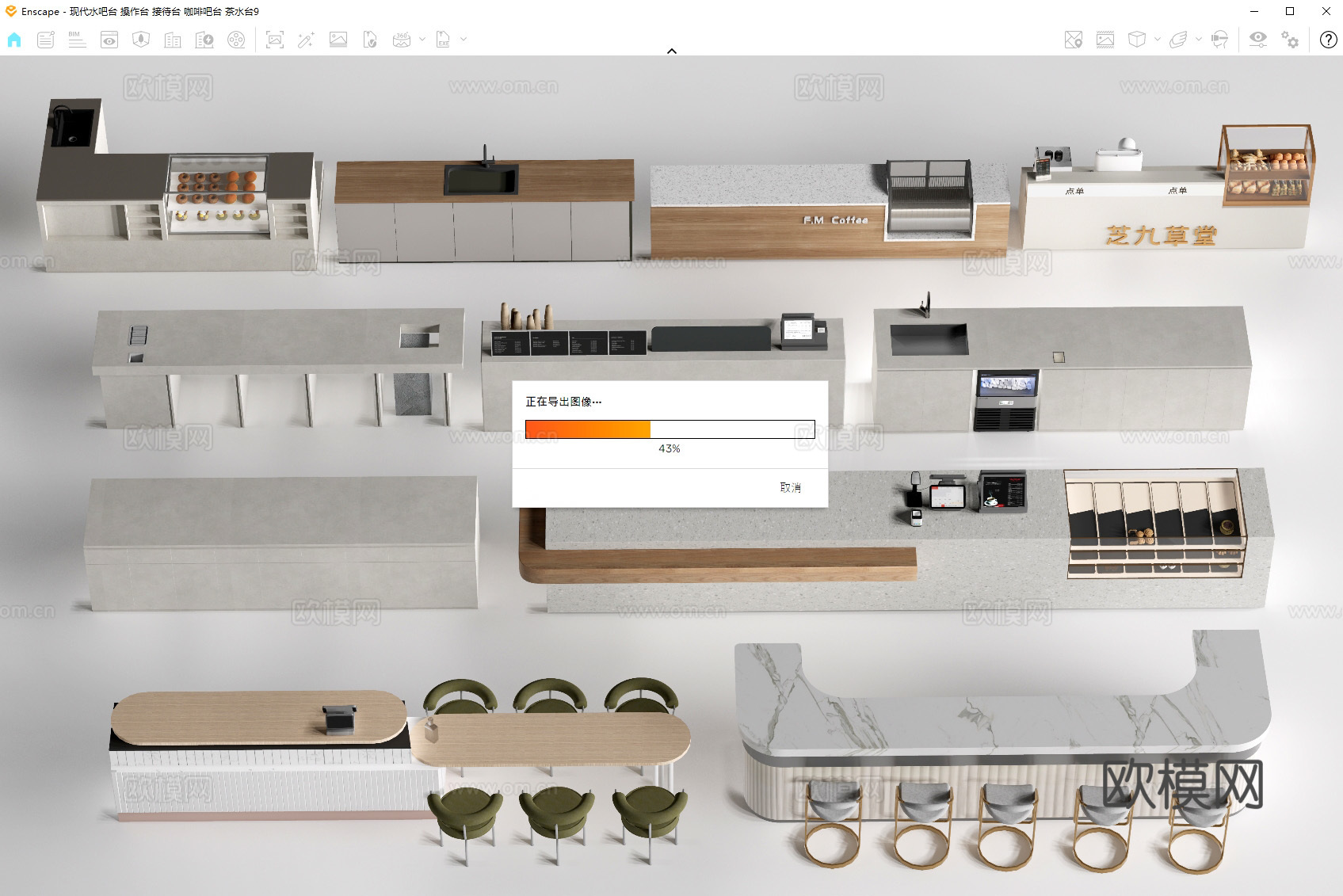Viewport: 1343px width, 896px height.
Task: Toggle the Safe Frame display
Action: (1105, 40)
